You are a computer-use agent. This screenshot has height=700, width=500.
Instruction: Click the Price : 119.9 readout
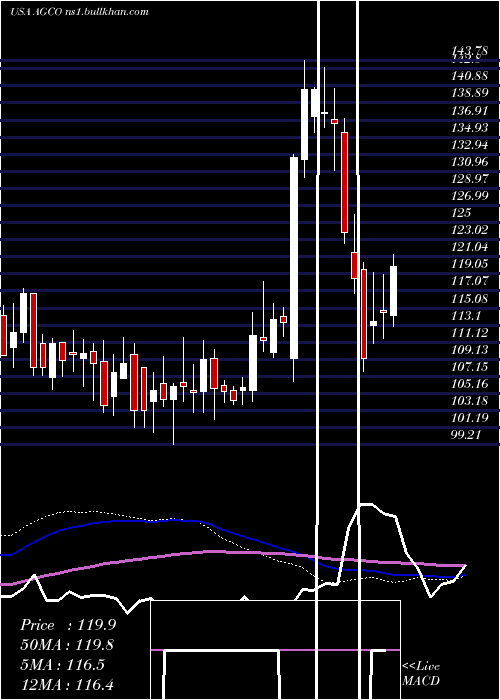click(x=68, y=625)
